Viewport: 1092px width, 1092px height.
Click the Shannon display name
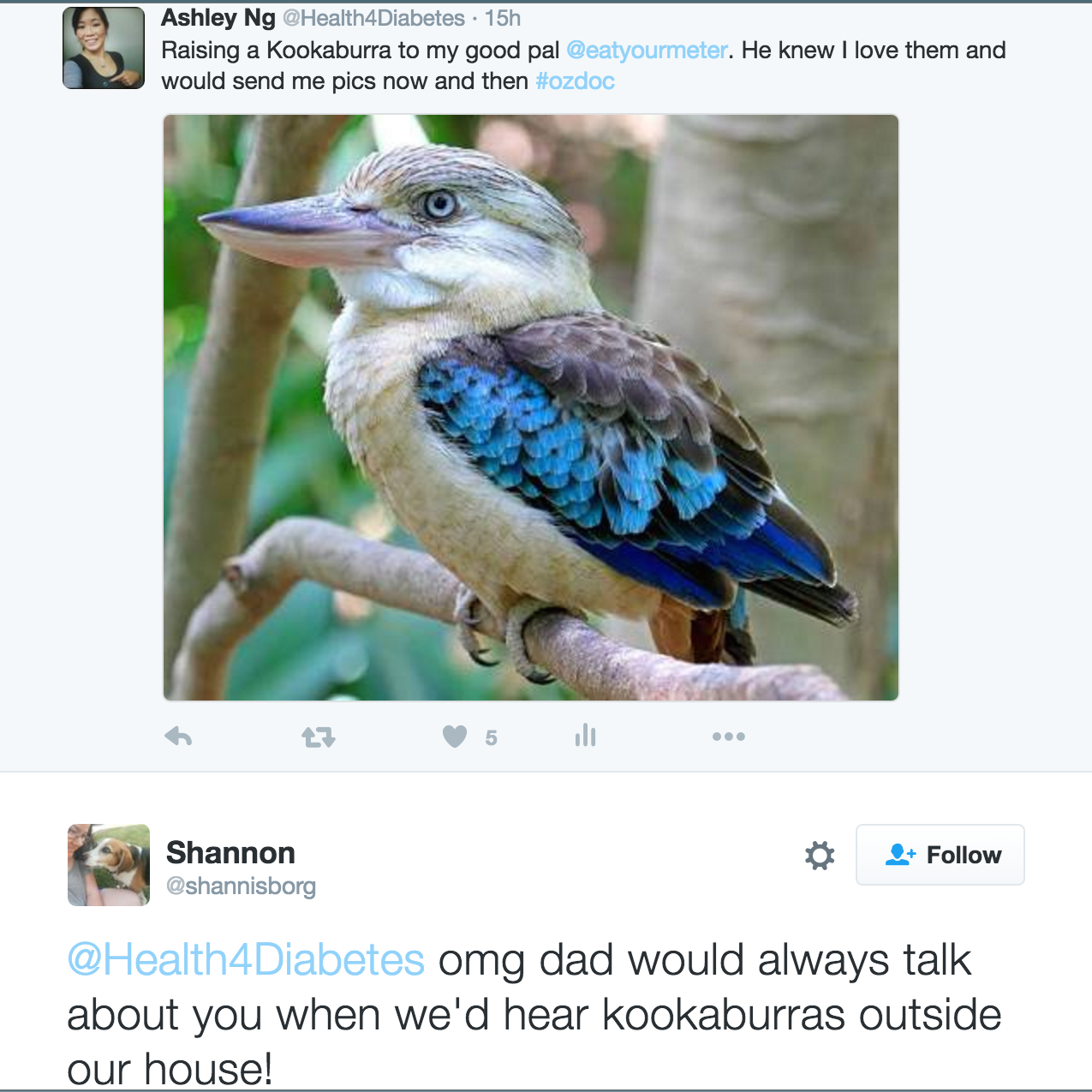coord(230,853)
